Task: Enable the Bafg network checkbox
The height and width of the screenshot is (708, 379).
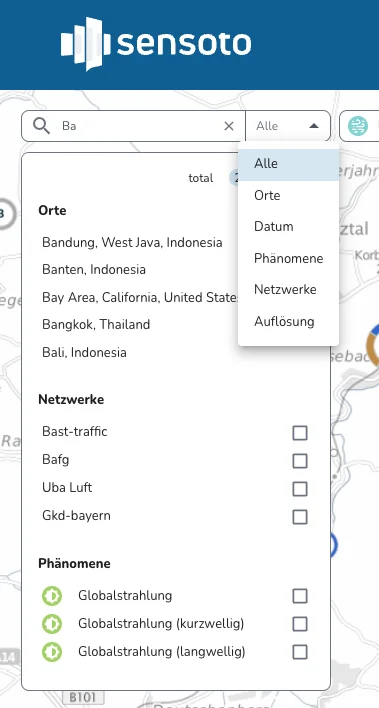Action: [300, 461]
